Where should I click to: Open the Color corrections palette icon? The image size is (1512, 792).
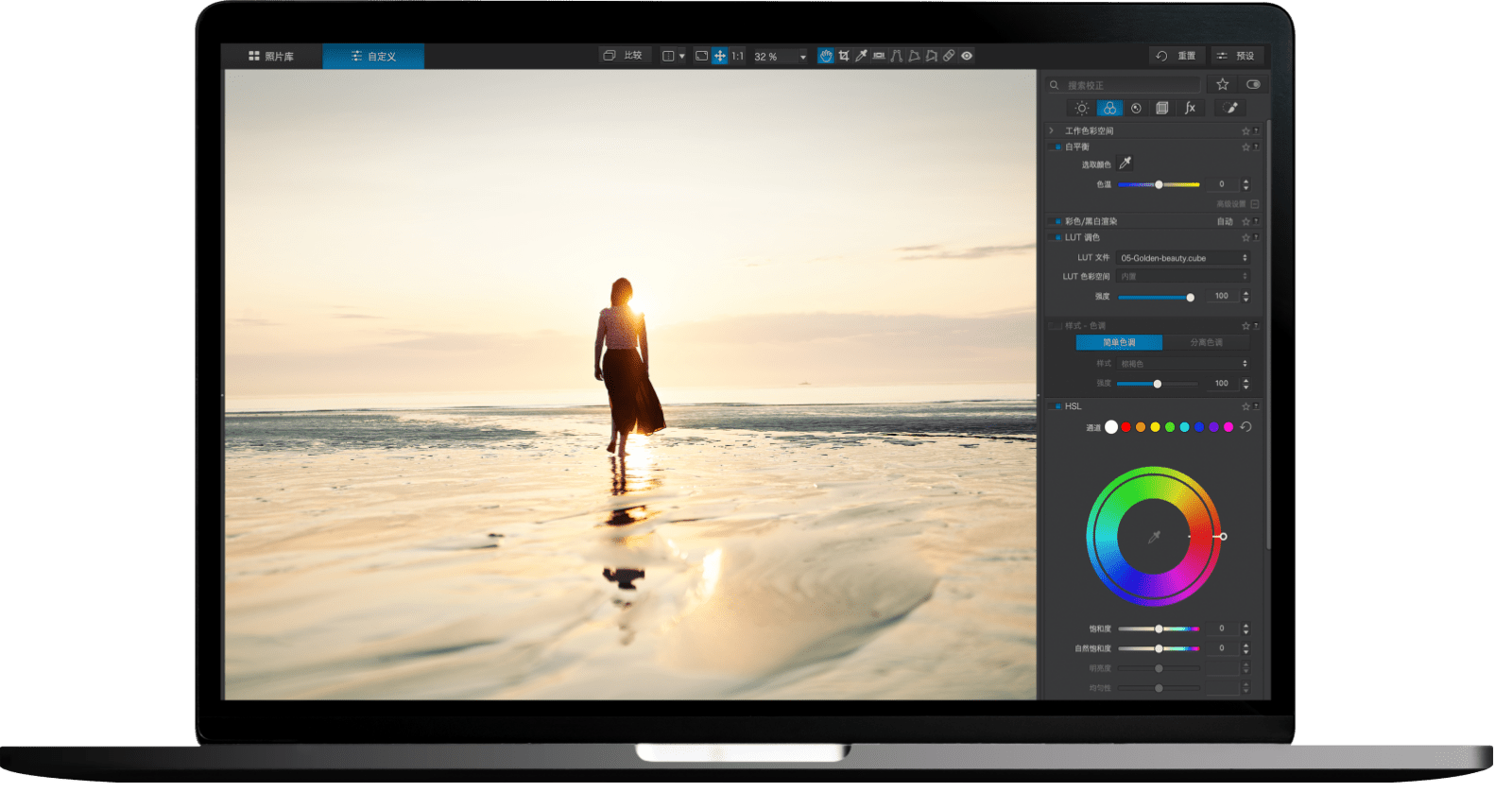click(x=1109, y=109)
